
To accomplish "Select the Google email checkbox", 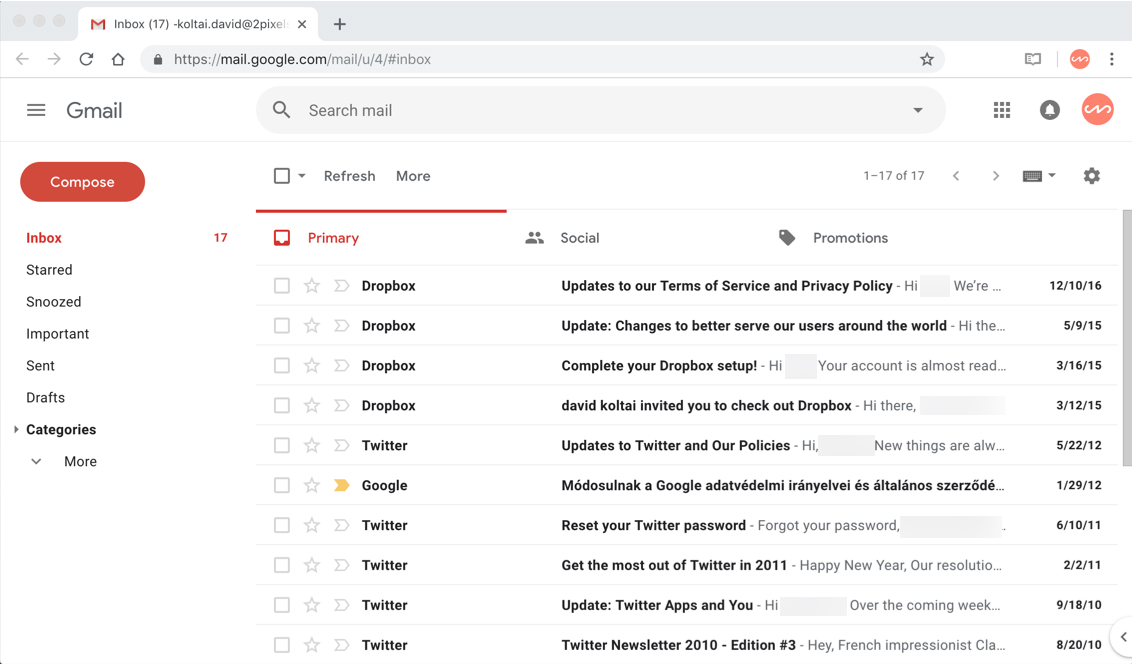I will (282, 486).
